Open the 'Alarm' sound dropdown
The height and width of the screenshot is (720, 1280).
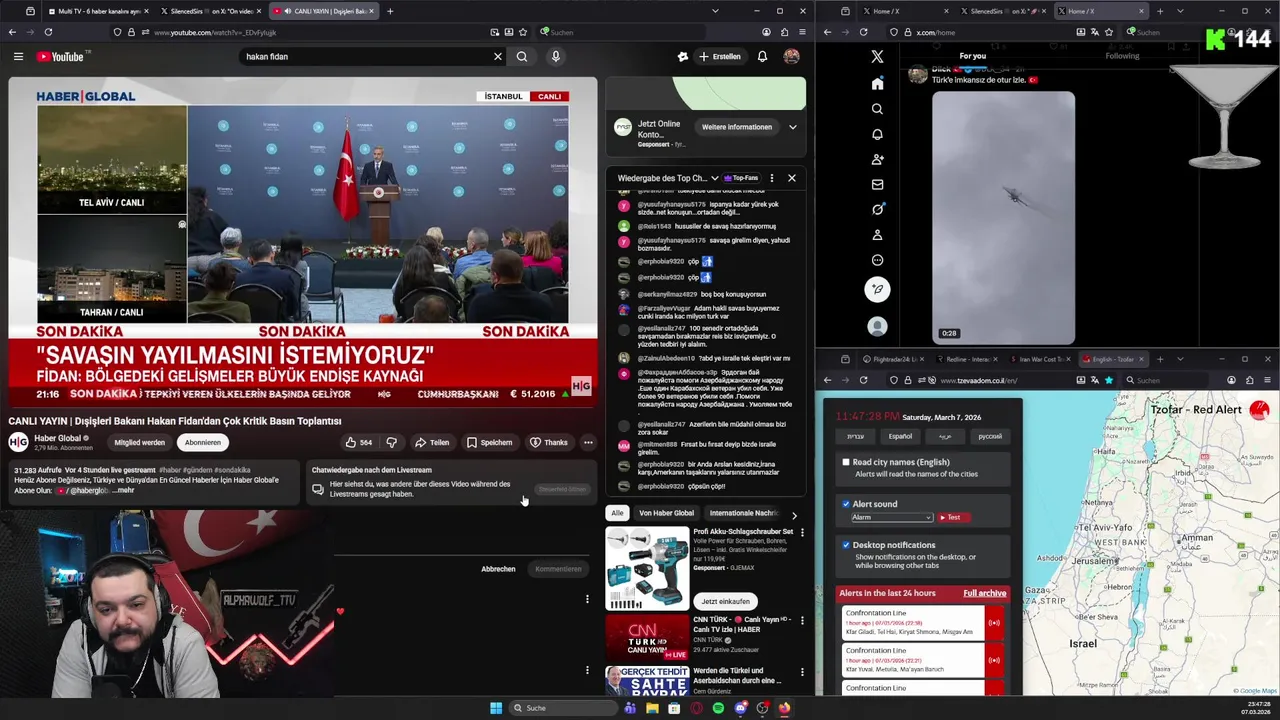[x=892, y=517]
